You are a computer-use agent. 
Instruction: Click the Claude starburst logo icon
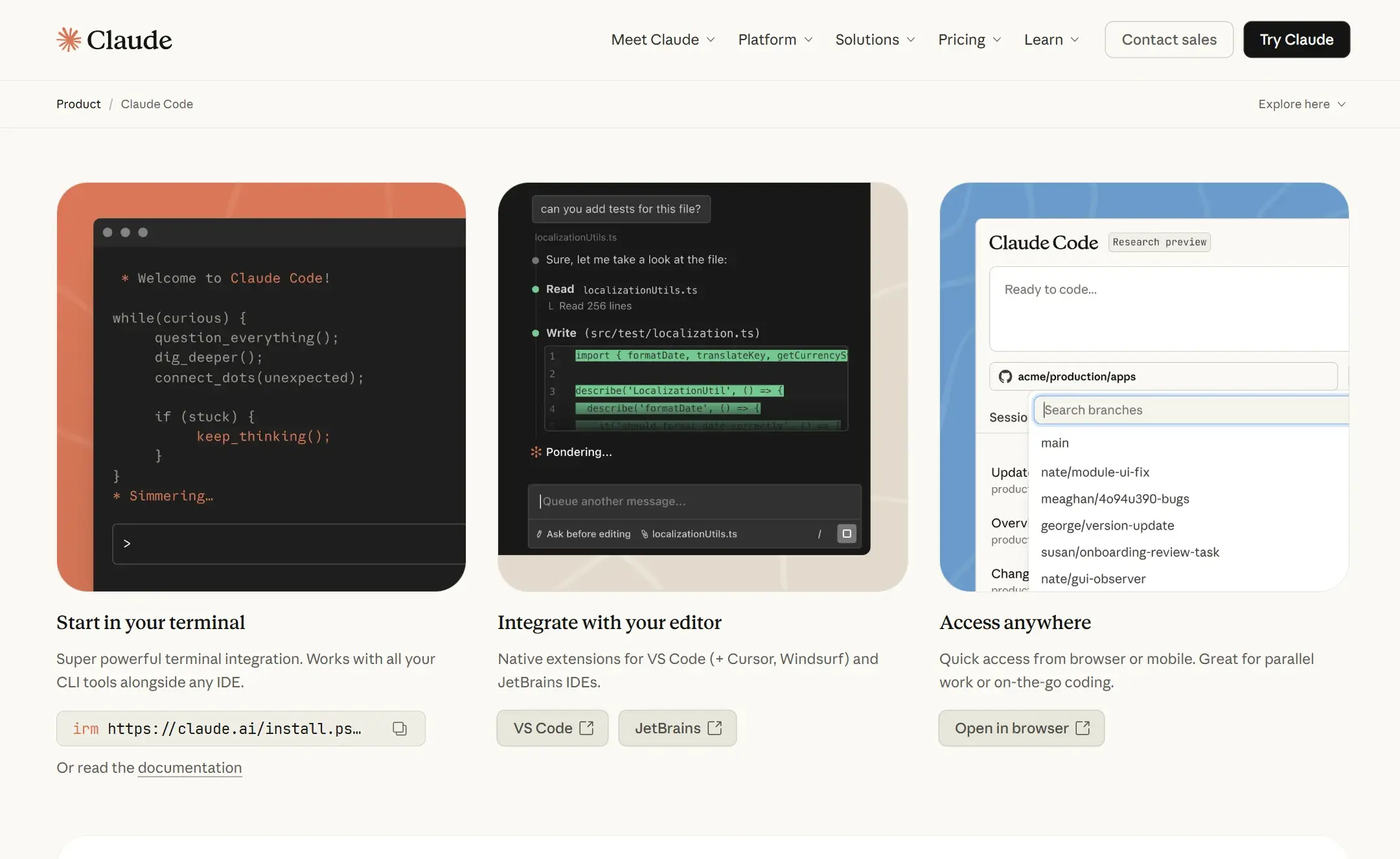(69, 40)
